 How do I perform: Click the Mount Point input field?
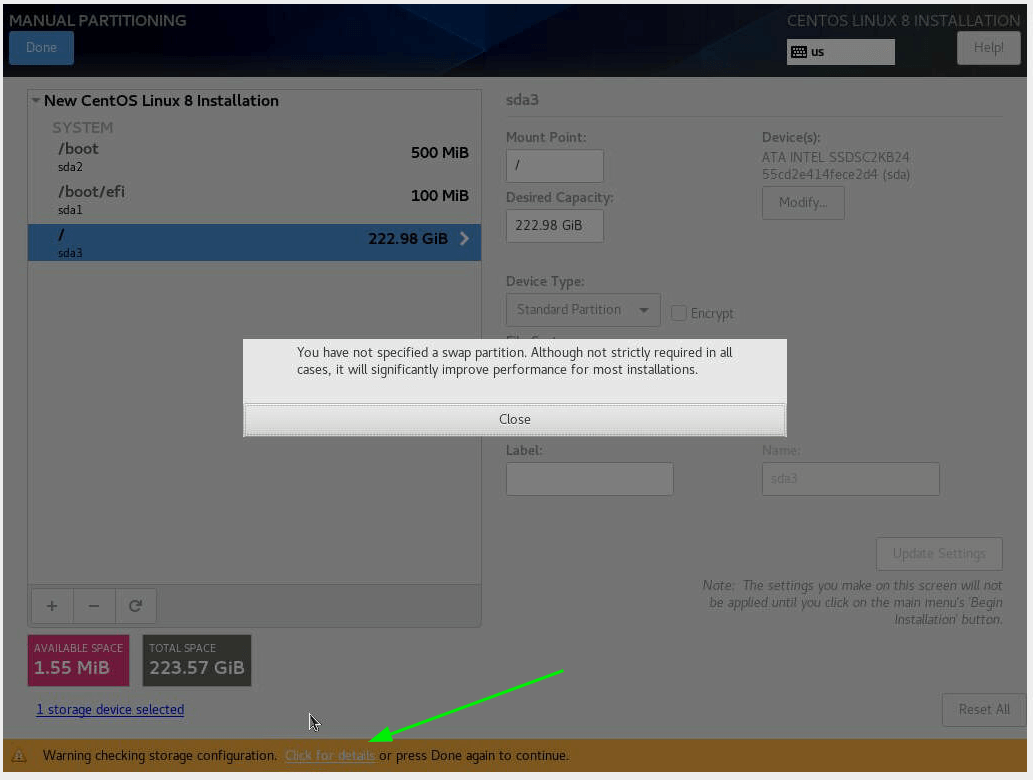pos(555,165)
